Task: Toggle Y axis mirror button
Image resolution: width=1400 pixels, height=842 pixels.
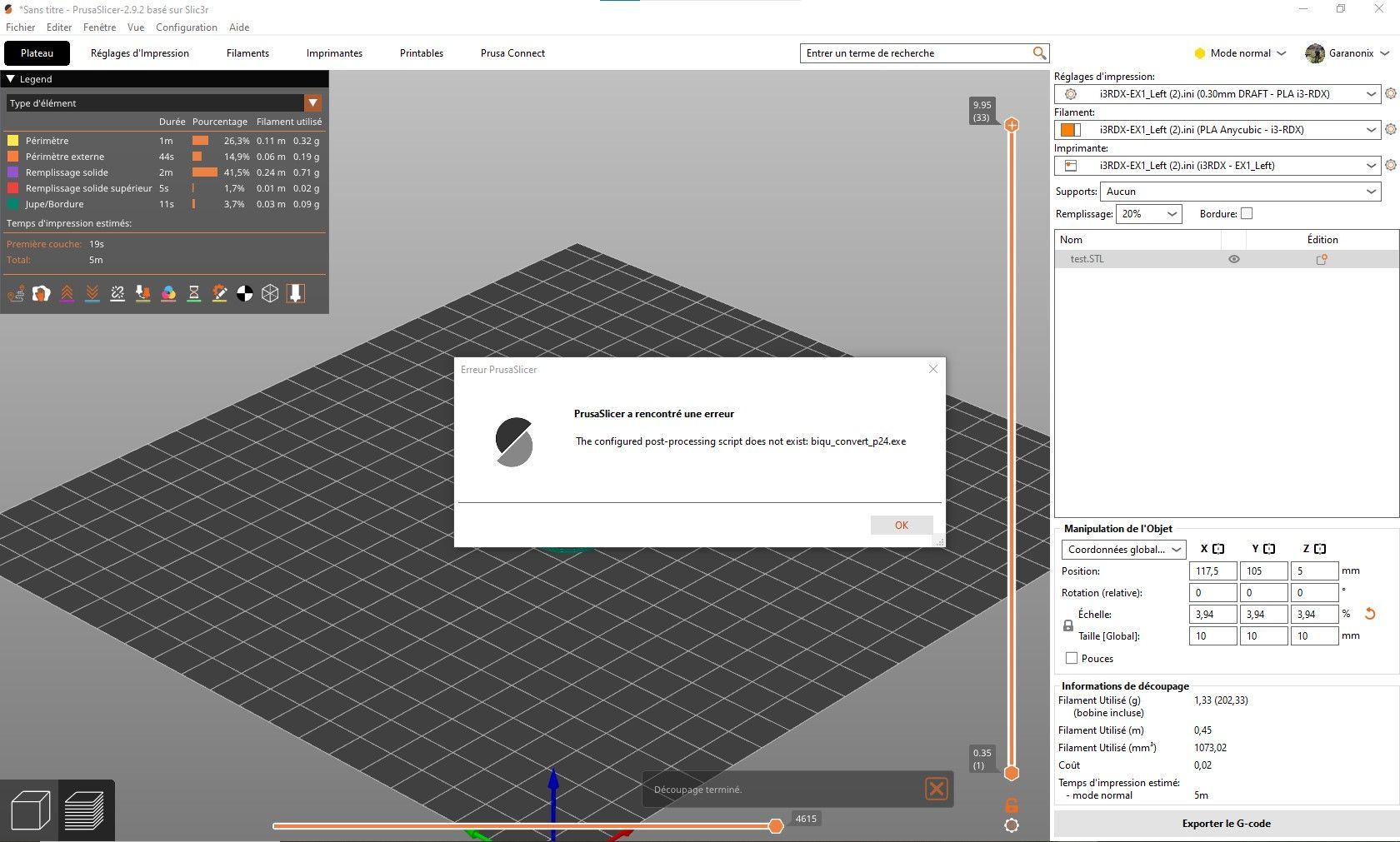Action: point(1269,549)
